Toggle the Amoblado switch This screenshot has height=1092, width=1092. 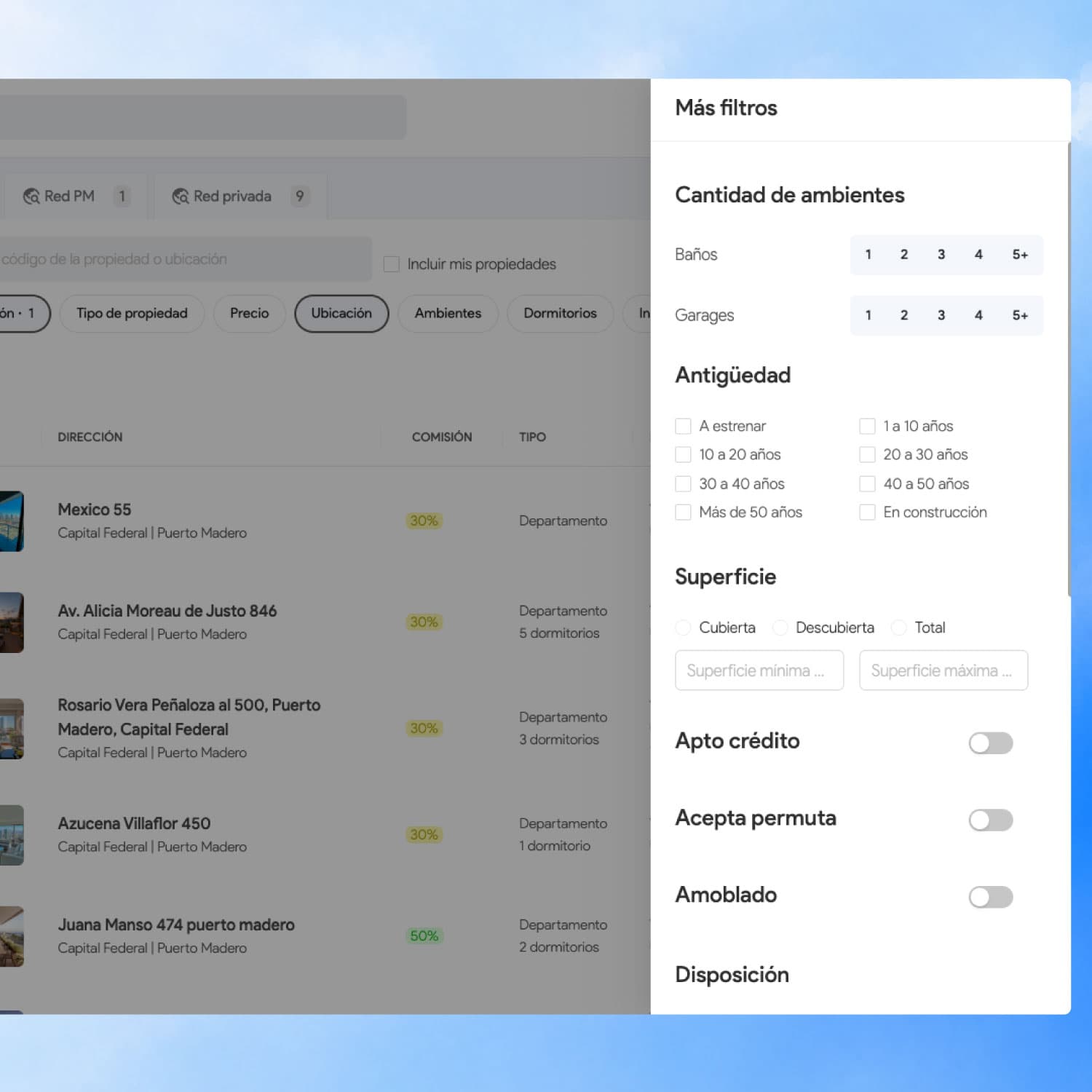tap(990, 897)
